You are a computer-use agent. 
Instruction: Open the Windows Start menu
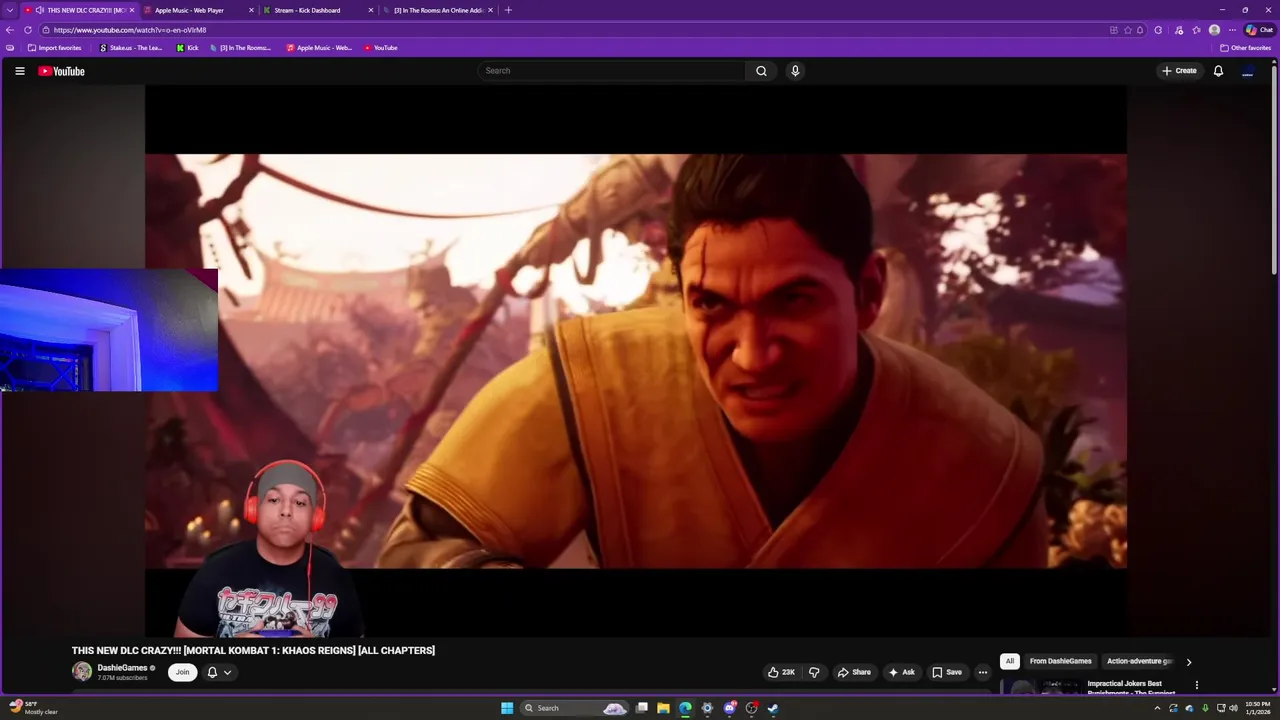(x=507, y=708)
